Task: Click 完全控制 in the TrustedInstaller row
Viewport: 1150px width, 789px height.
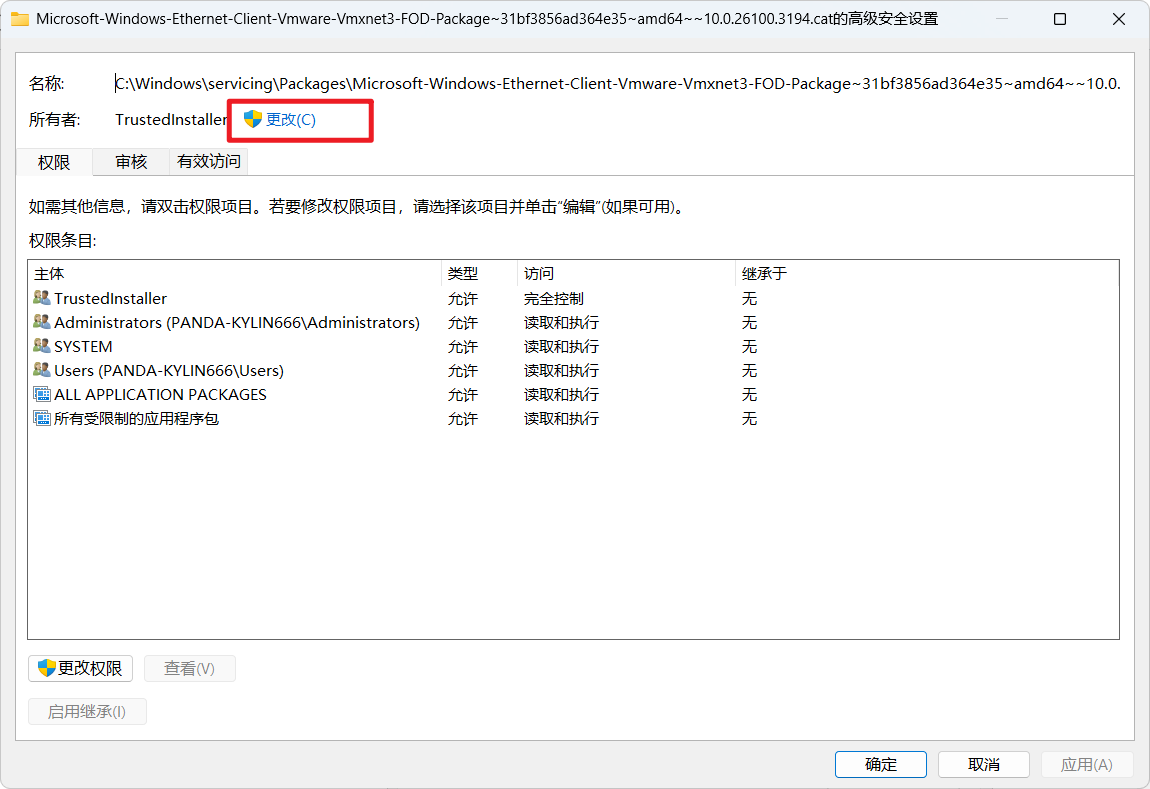Action: pyautogui.click(x=554, y=298)
